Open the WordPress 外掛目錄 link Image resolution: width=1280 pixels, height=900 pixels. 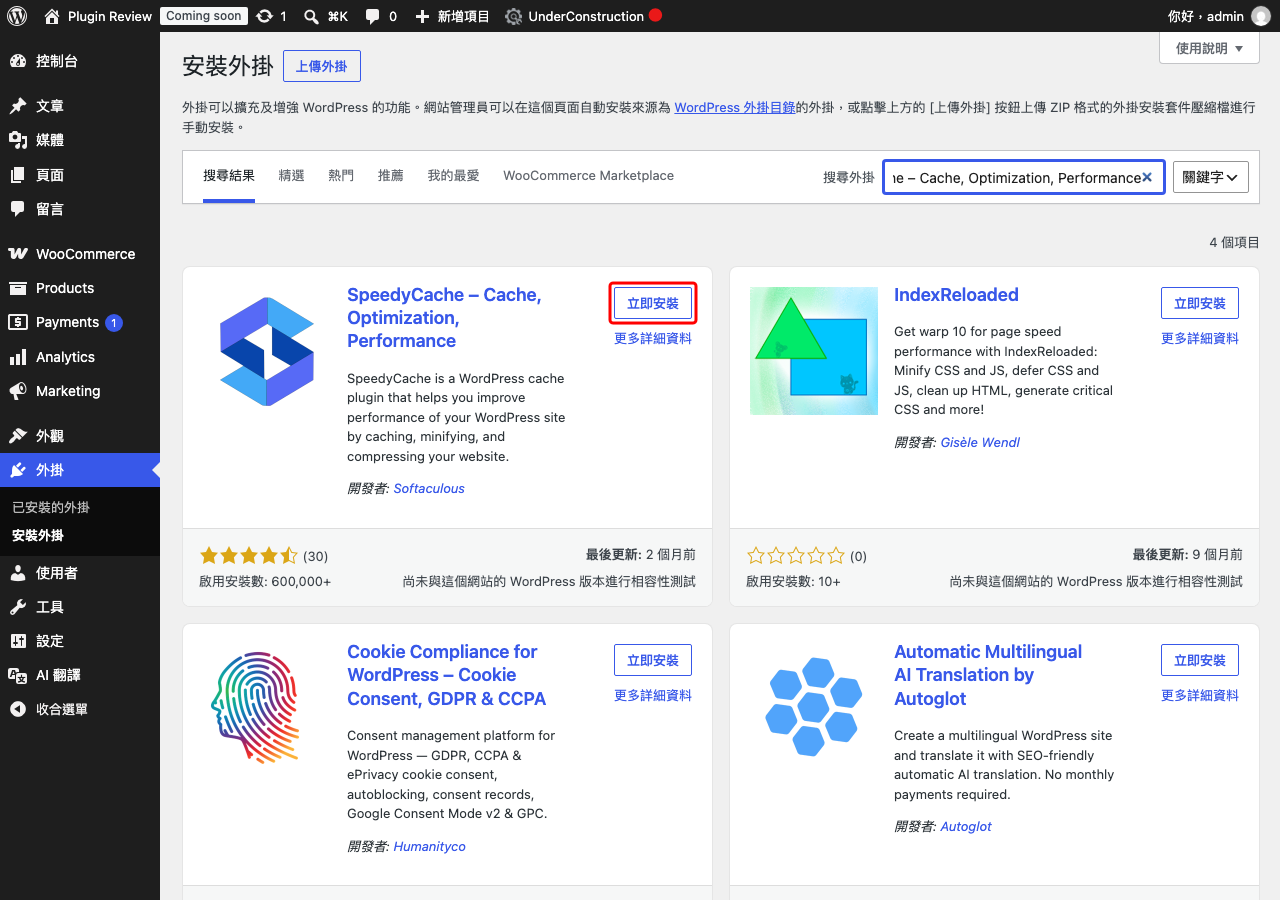(x=734, y=107)
